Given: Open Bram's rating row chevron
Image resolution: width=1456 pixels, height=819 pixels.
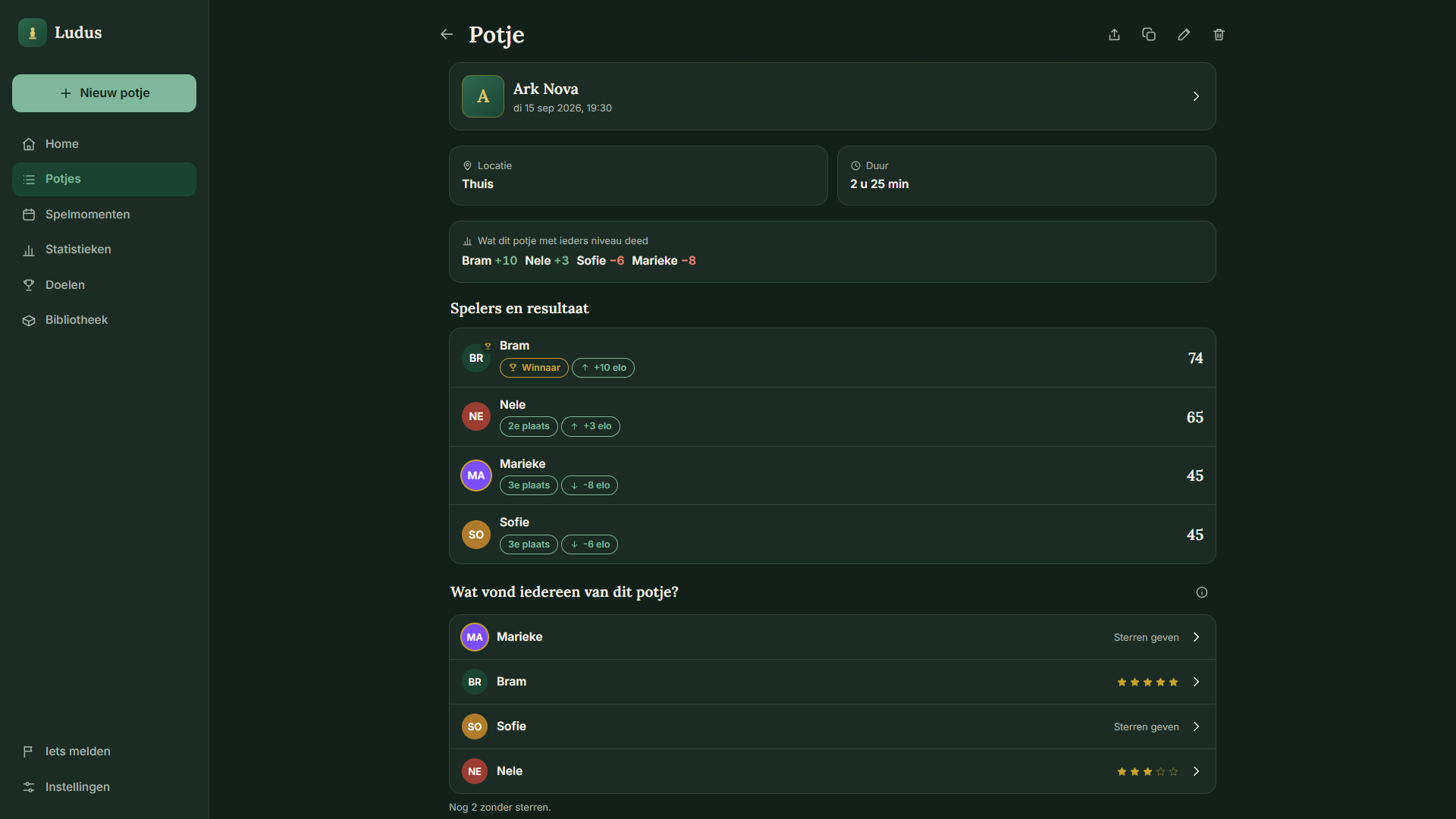Looking at the screenshot, I should (x=1196, y=682).
